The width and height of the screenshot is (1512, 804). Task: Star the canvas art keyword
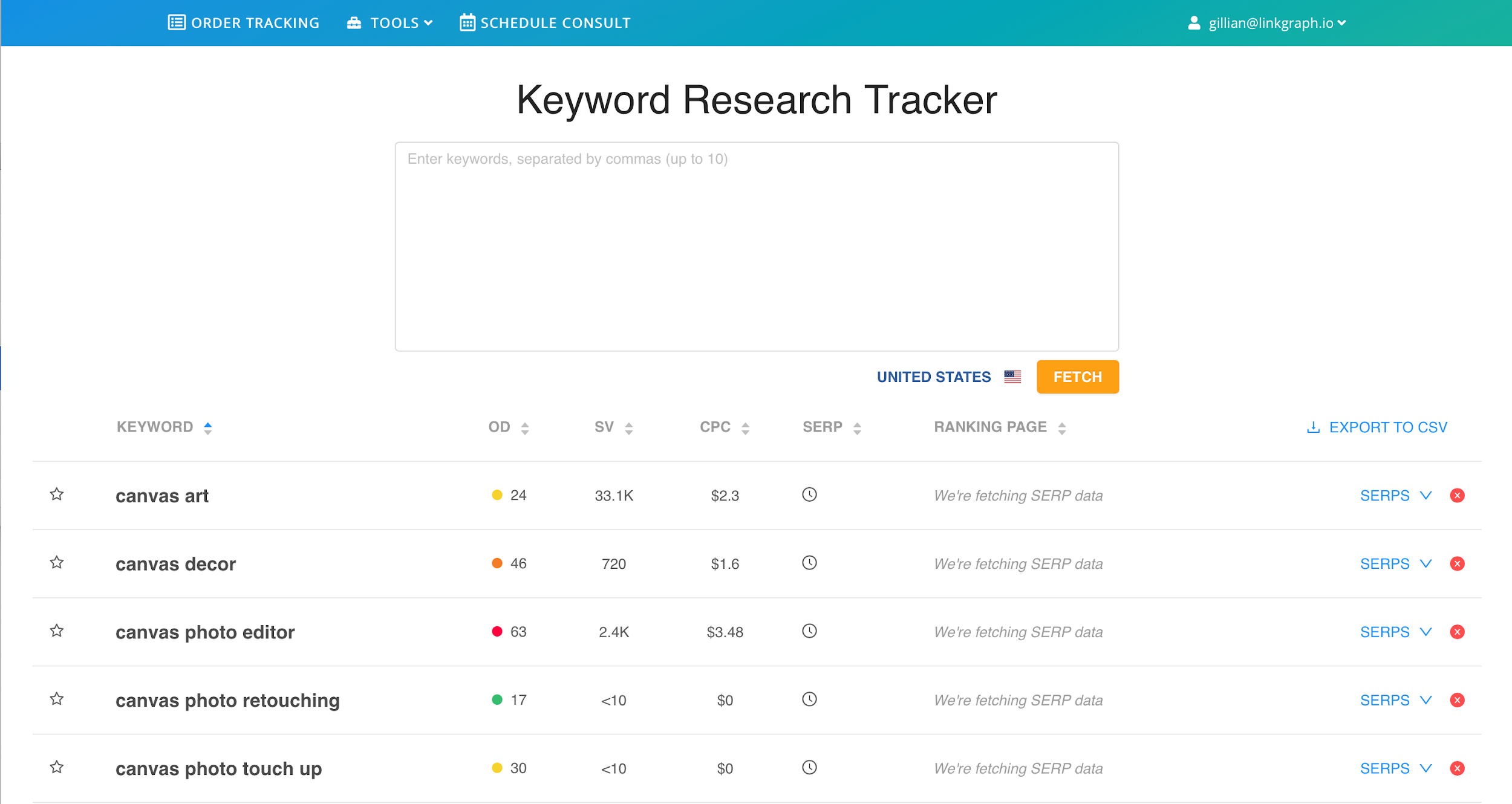click(57, 494)
